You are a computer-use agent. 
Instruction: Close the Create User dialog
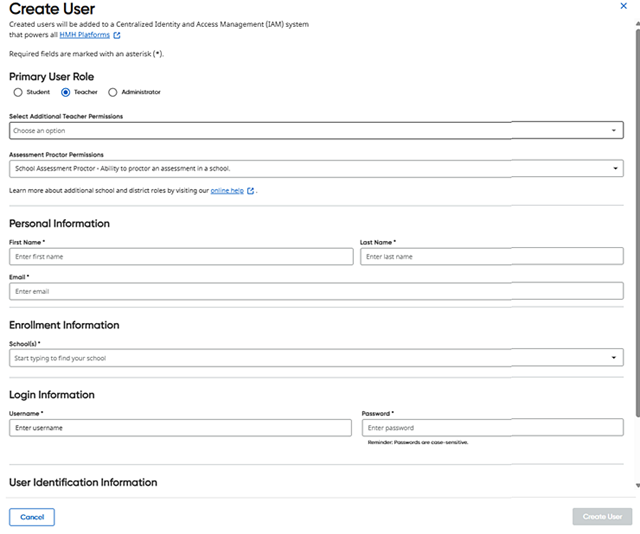coord(623,6)
